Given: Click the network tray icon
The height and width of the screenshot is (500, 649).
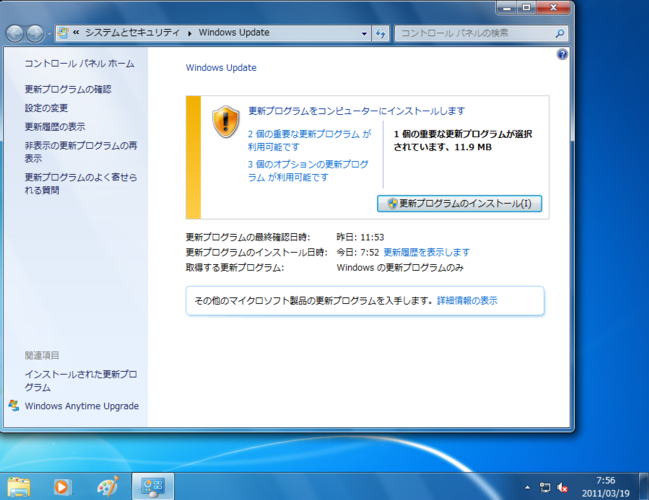Looking at the screenshot, I should click(545, 488).
